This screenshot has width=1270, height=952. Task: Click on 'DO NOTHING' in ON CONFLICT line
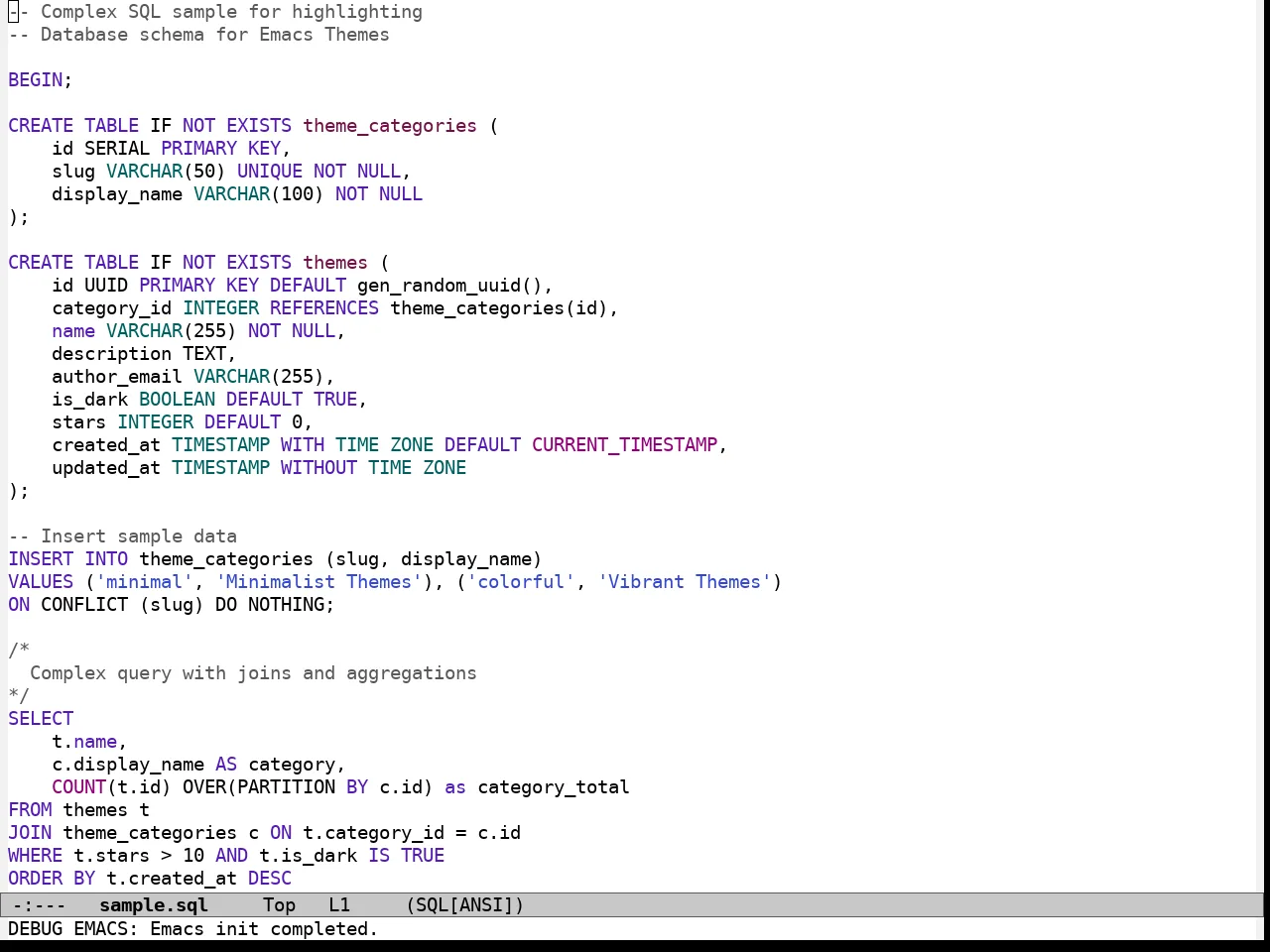[x=270, y=605]
